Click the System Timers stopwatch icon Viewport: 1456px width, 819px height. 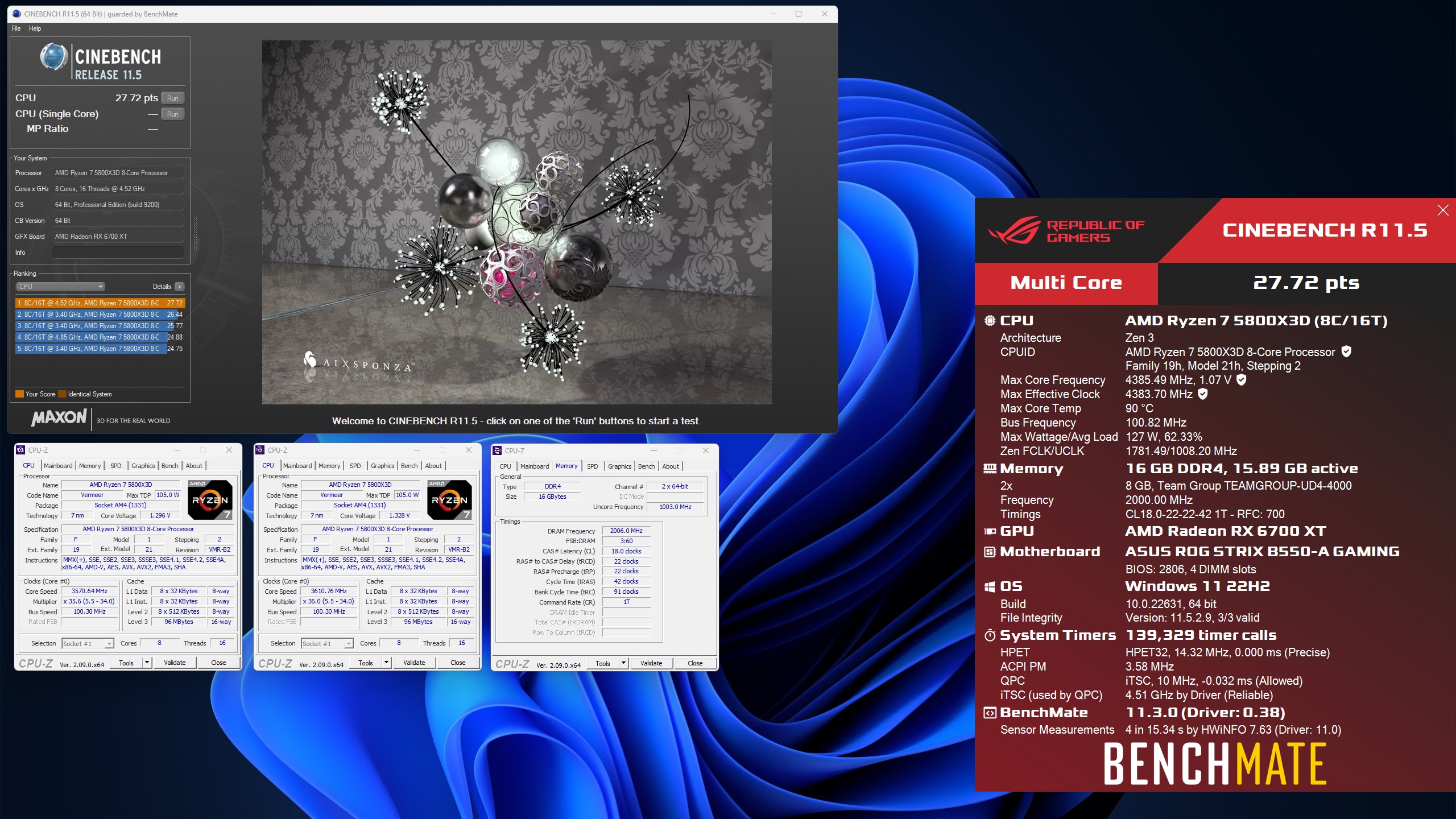point(990,635)
